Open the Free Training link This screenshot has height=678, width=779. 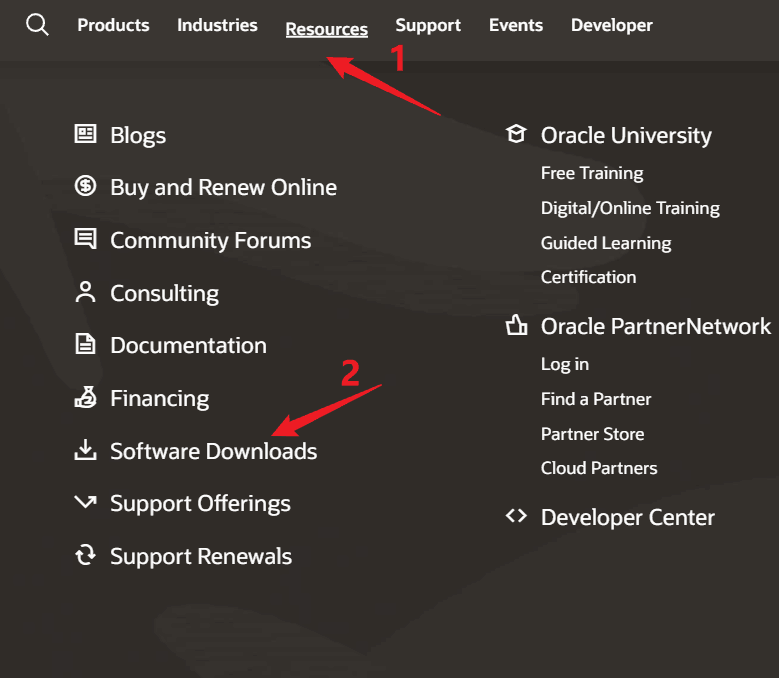[x=591, y=173]
